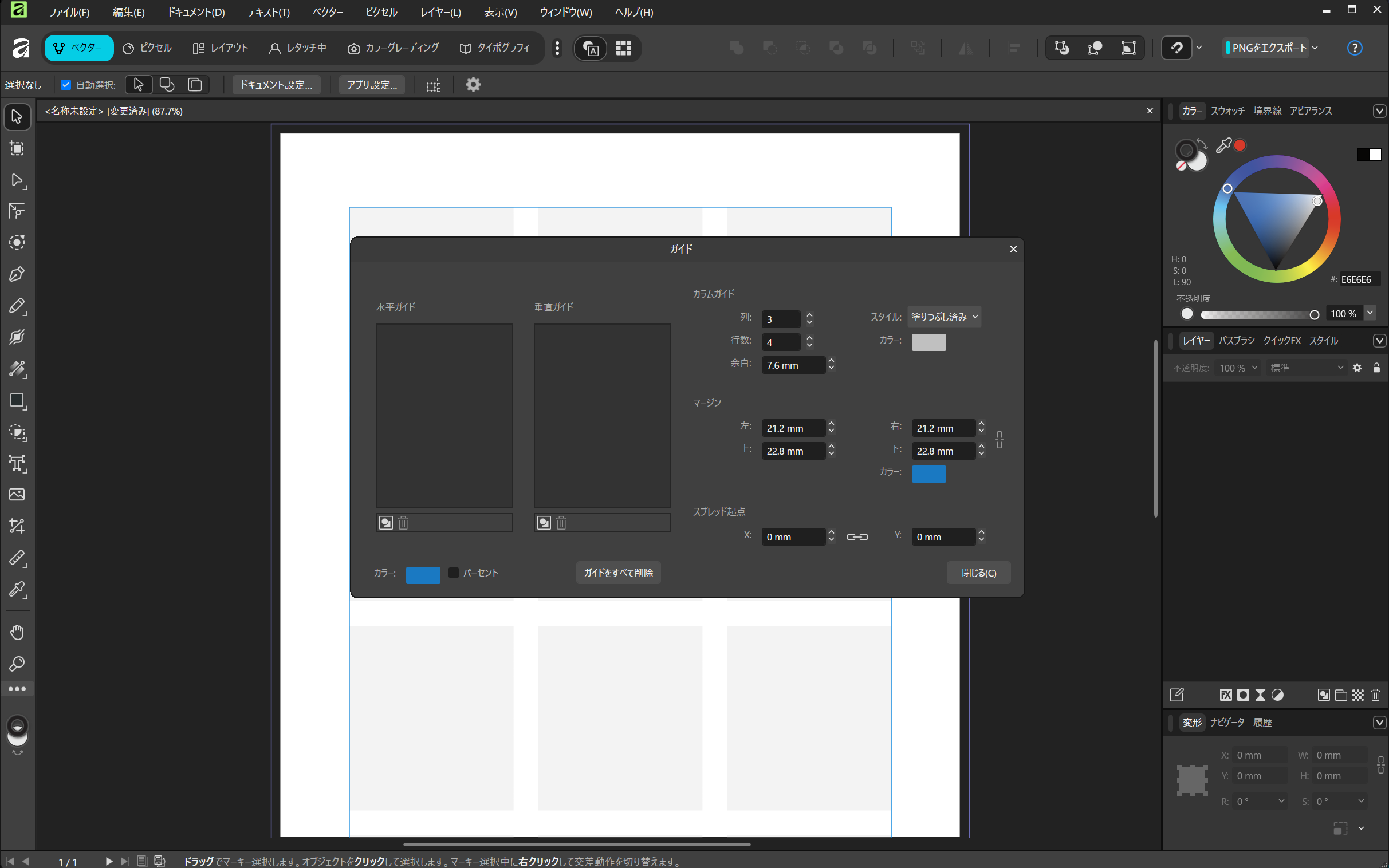Click ガイドをすべて削除 button
1389x868 pixels.
(x=618, y=573)
